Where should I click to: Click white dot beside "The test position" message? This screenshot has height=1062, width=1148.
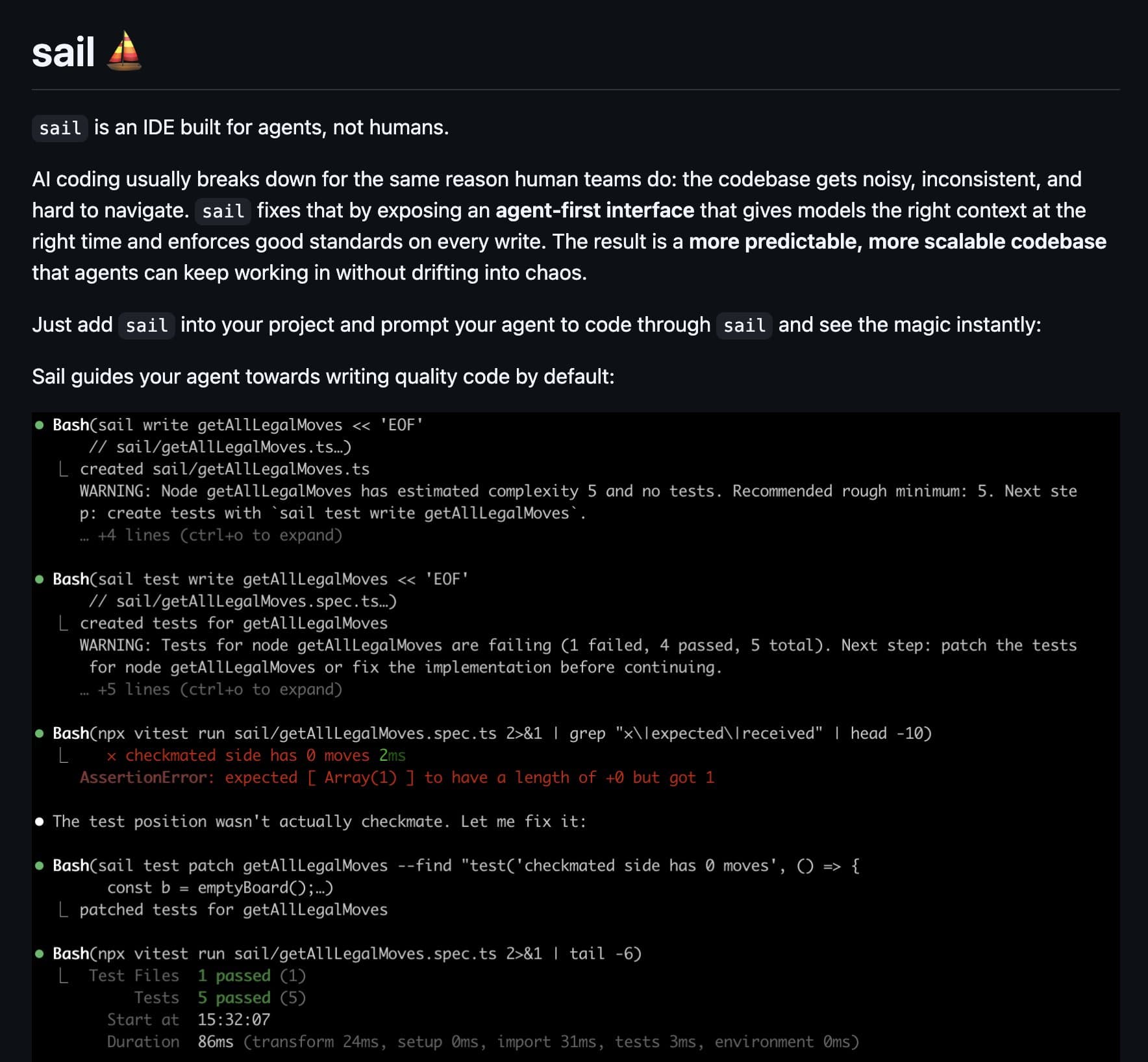pos(40,822)
